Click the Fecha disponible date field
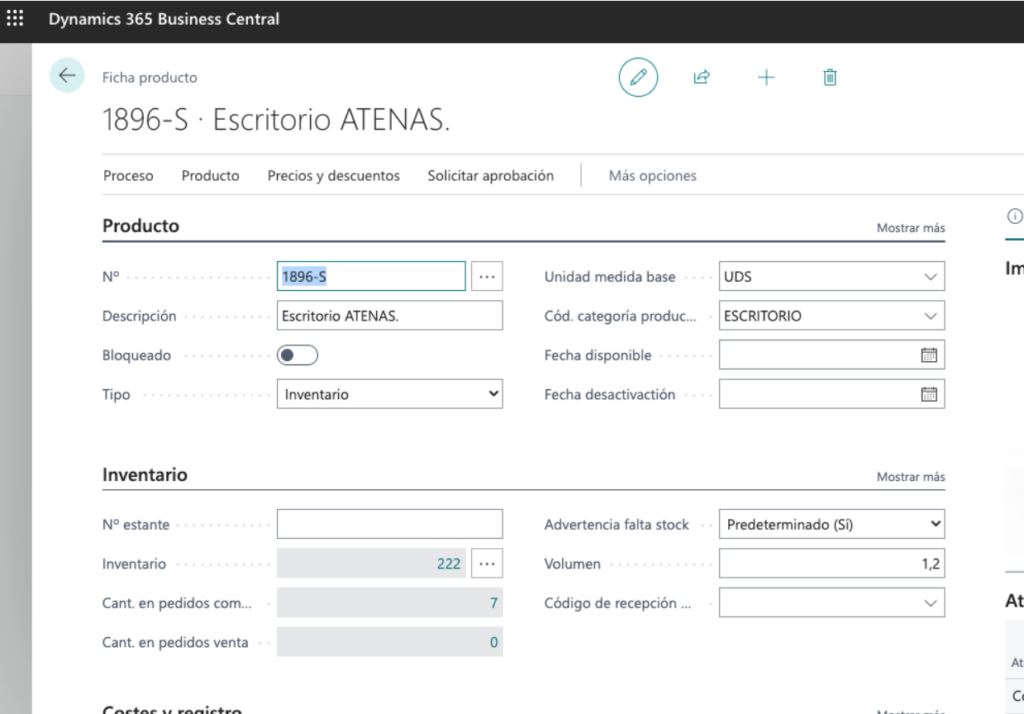Image resolution: width=1024 pixels, height=714 pixels. (831, 355)
